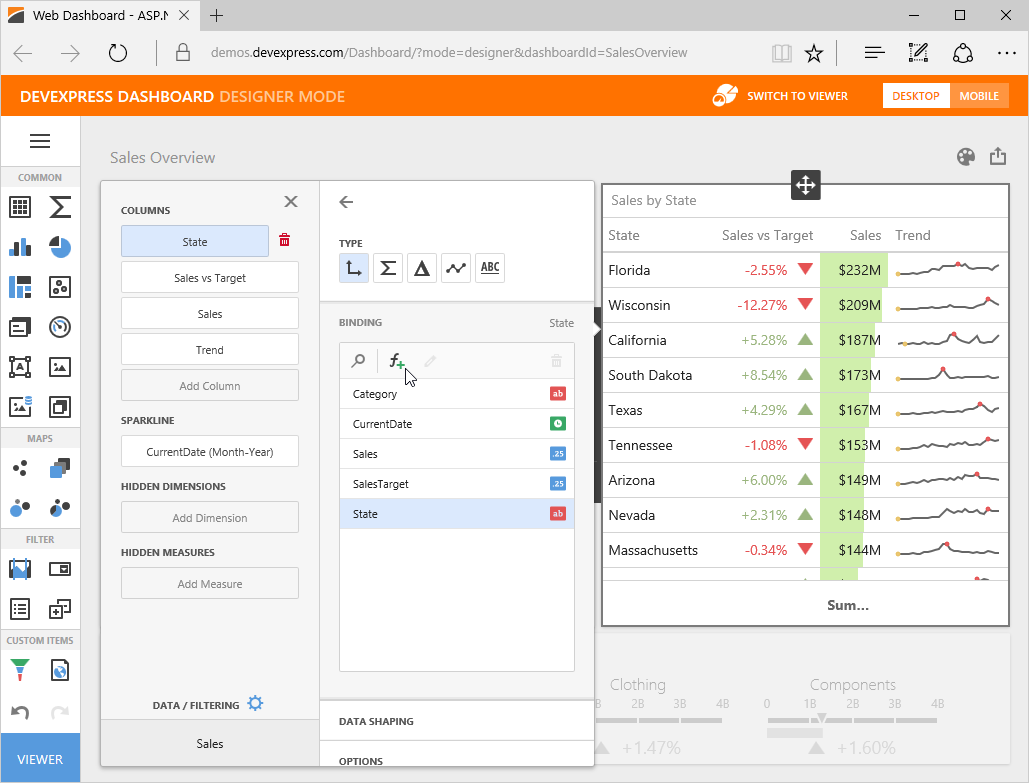Expand the Options section
Viewport: 1029px width, 783px height.
pos(456,761)
